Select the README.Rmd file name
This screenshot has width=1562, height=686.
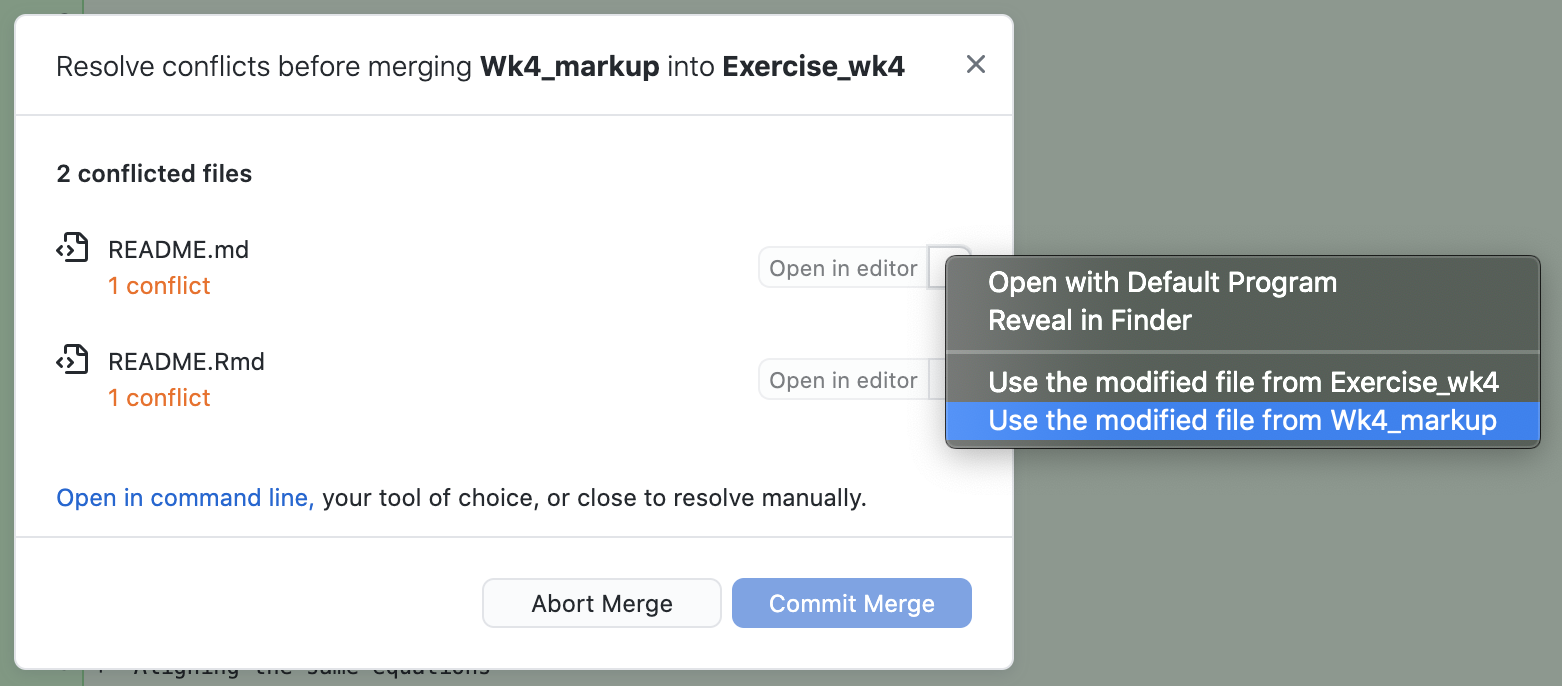click(x=186, y=361)
